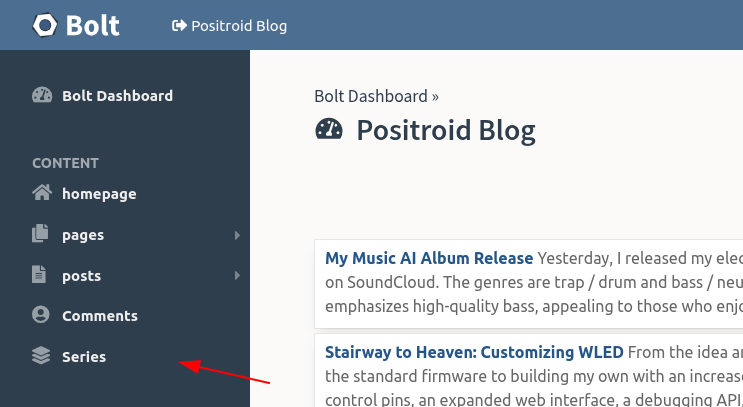Click the house icon next to homepage
Image resolution: width=743 pixels, height=407 pixels.
point(42,193)
